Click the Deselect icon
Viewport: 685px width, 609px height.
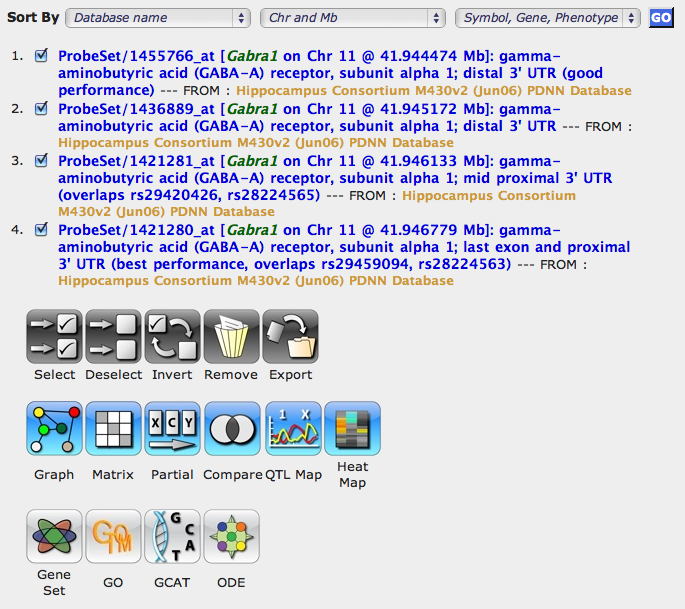(x=113, y=337)
